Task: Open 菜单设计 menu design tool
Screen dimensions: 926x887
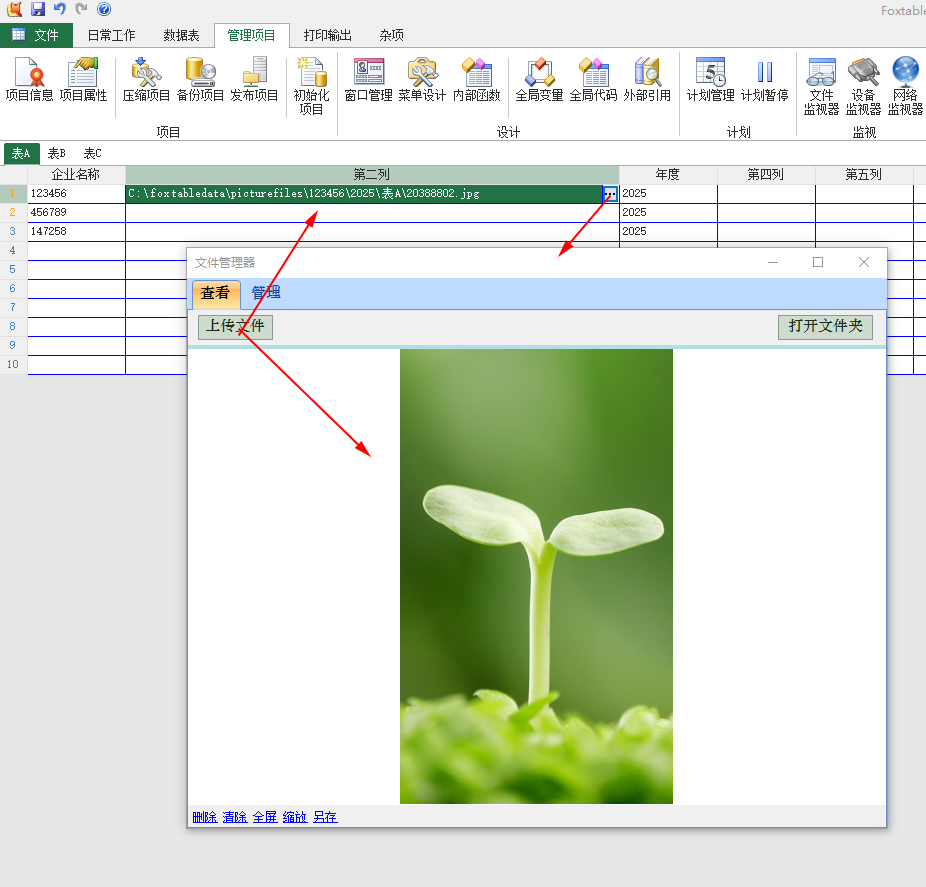Action: click(x=422, y=80)
